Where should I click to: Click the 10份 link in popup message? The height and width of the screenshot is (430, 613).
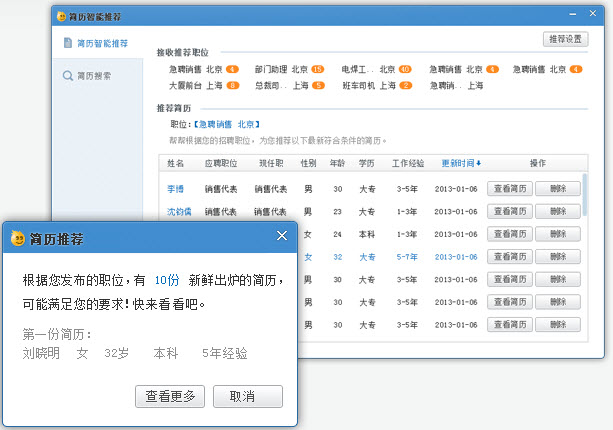click(x=167, y=282)
